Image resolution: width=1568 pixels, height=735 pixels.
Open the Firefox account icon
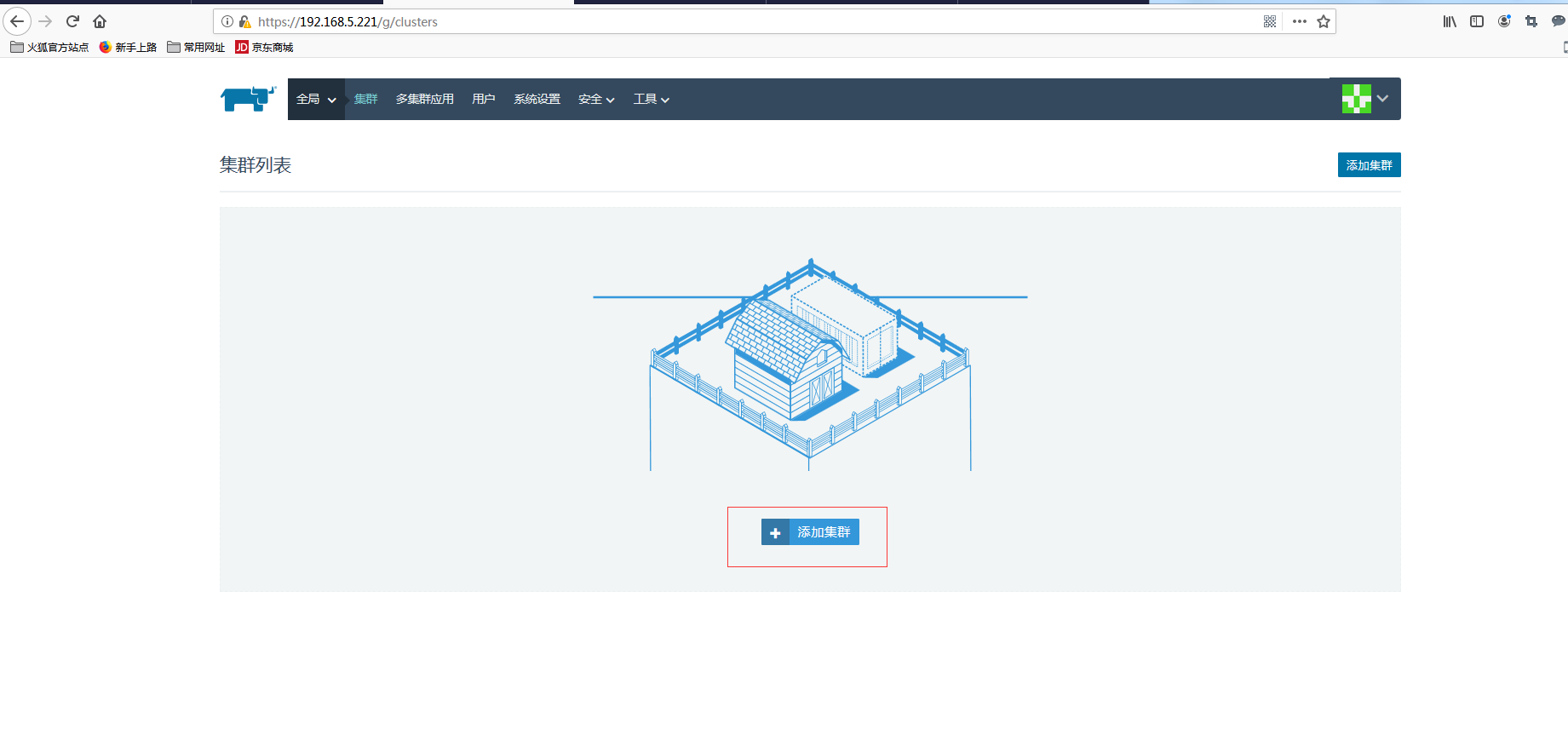click(1504, 21)
